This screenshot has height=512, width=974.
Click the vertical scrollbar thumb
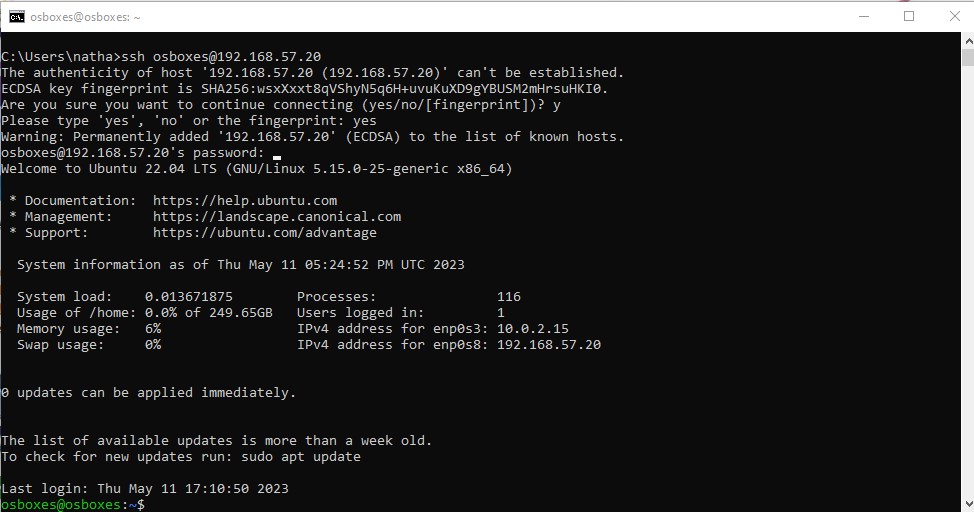point(968,57)
